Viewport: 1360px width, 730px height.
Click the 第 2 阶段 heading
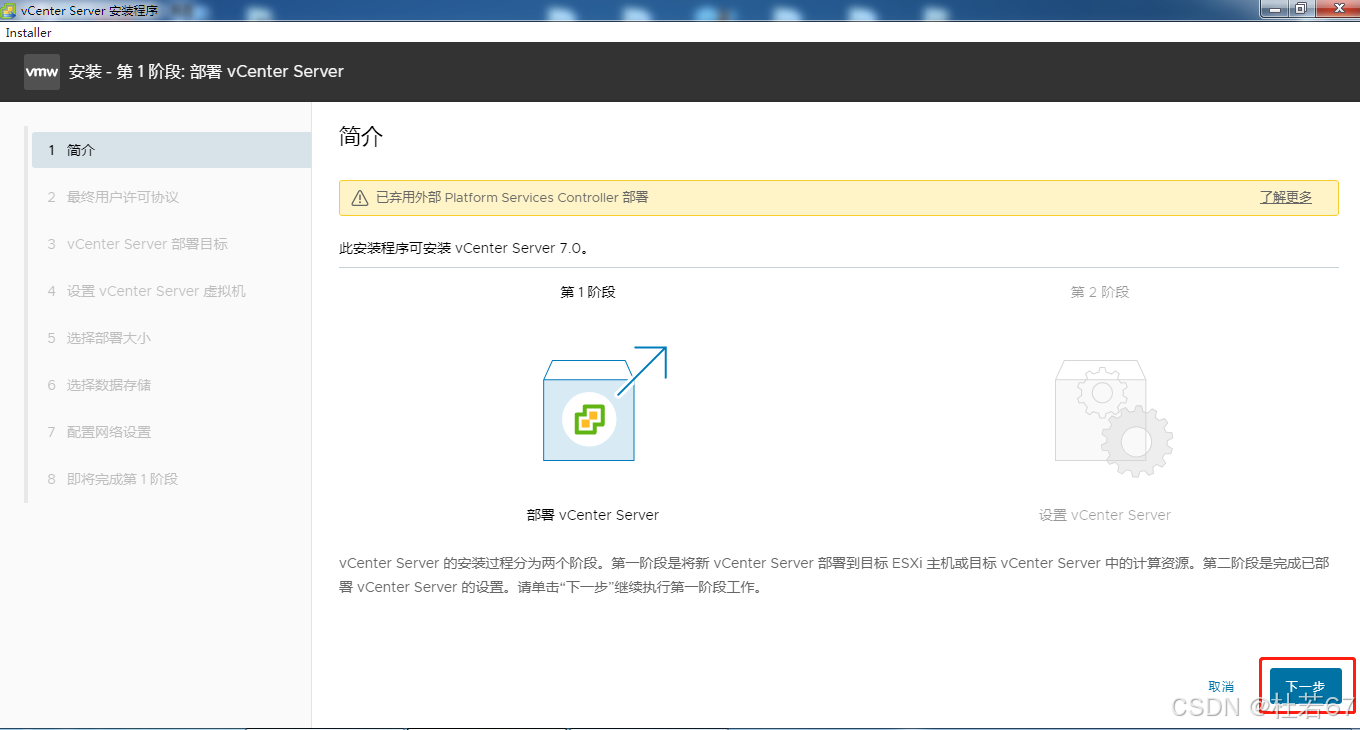1100,292
